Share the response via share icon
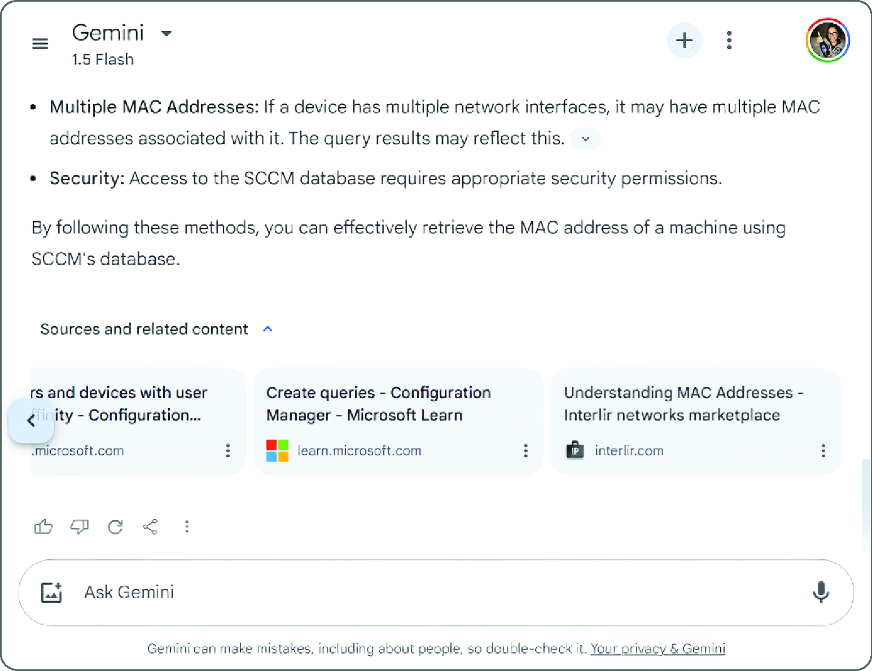872x671 pixels. click(150, 526)
